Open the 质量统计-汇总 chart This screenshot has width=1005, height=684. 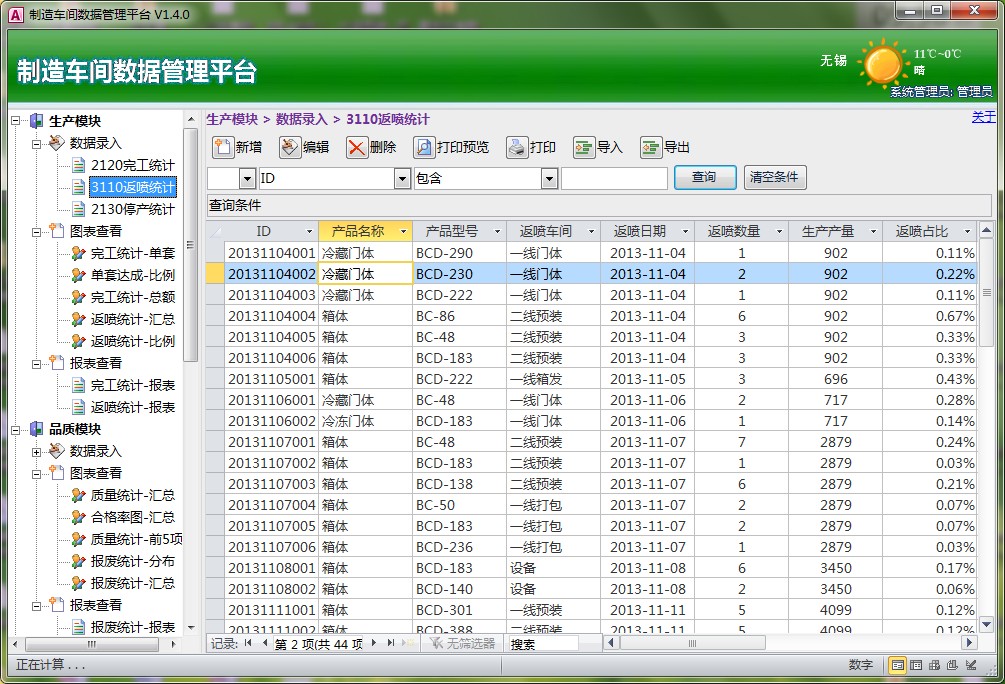(132, 496)
